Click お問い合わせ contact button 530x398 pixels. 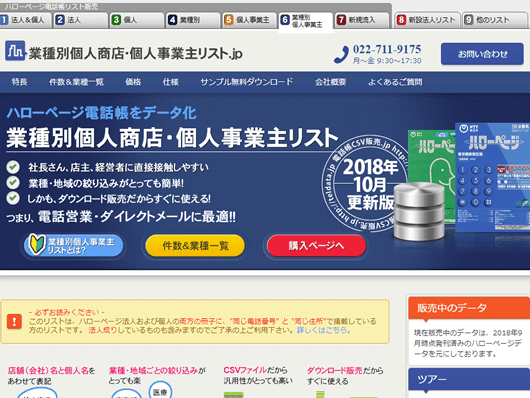[482, 54]
